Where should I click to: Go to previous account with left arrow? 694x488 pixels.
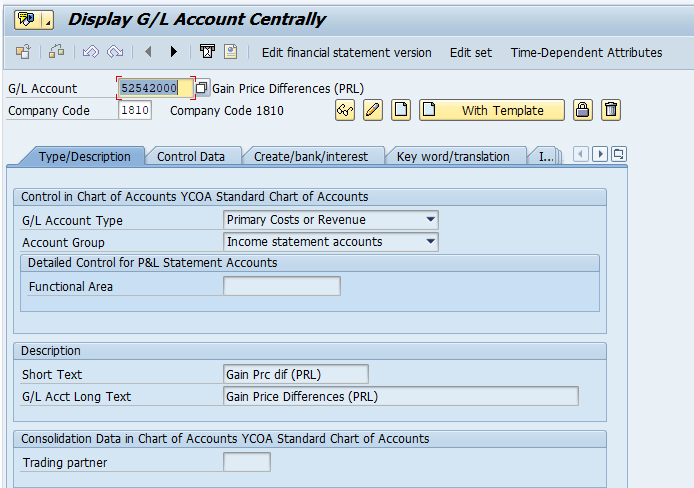(x=148, y=52)
